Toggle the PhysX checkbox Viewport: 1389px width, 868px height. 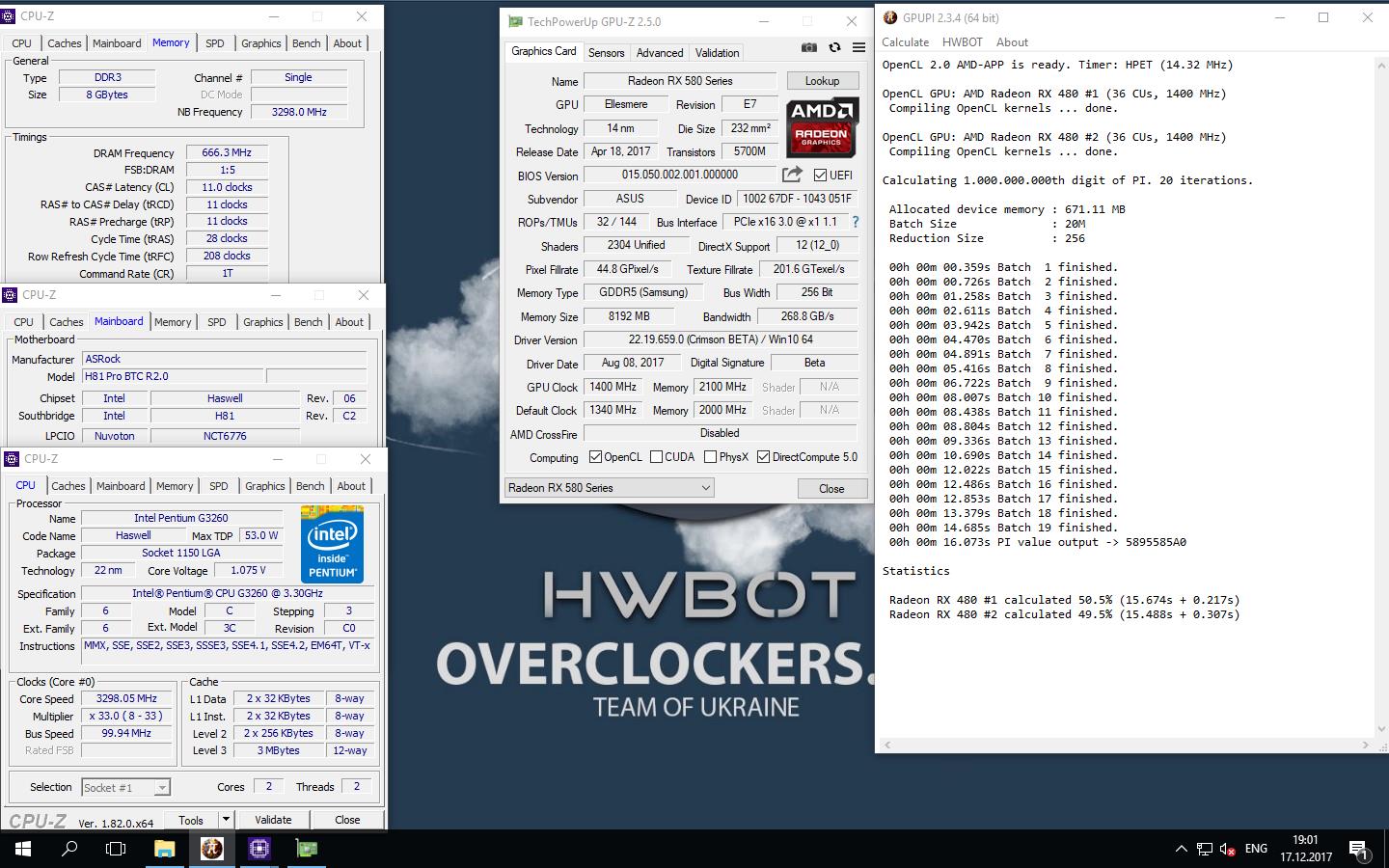(x=710, y=457)
